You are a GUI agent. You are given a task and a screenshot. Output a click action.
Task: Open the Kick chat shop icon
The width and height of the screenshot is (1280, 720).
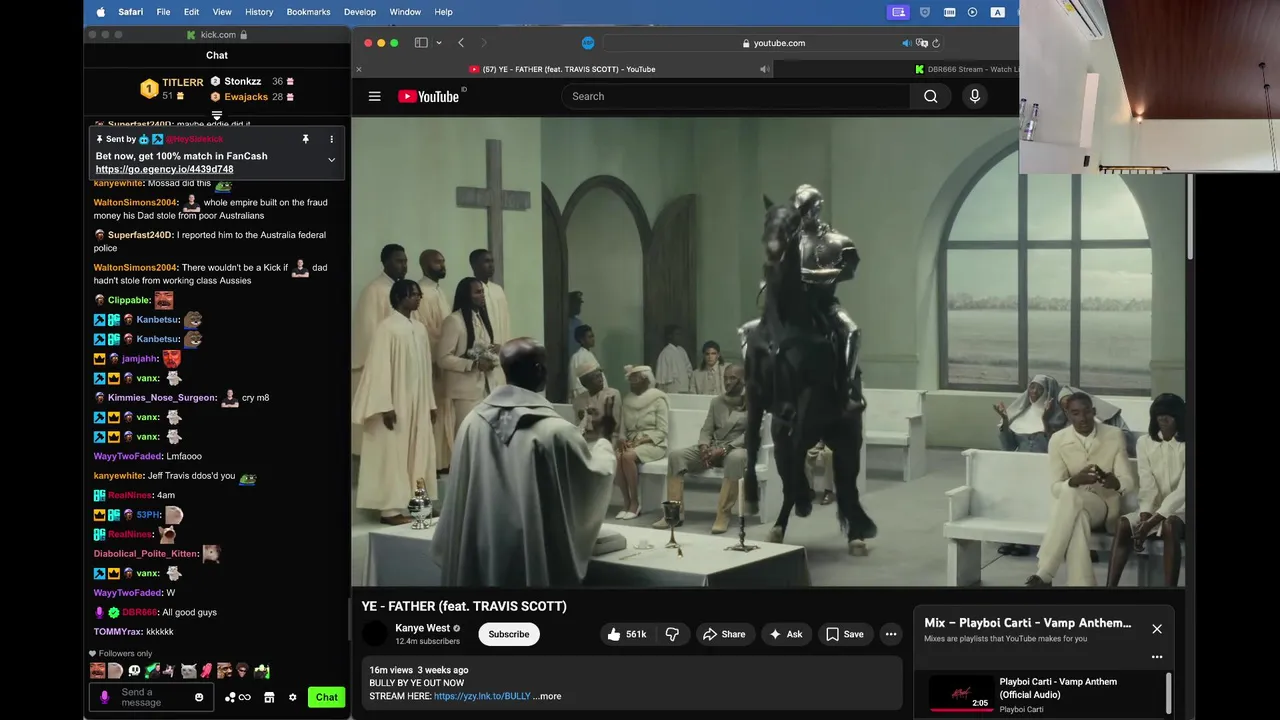click(x=269, y=697)
